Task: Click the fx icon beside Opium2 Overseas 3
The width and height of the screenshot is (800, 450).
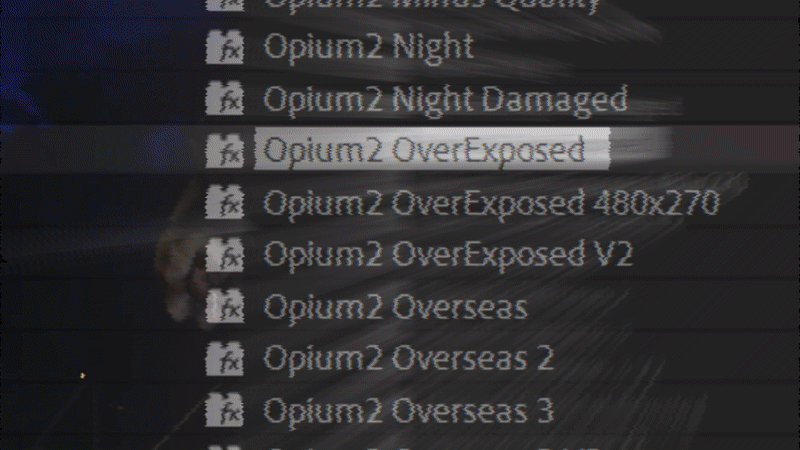Action: 224,411
